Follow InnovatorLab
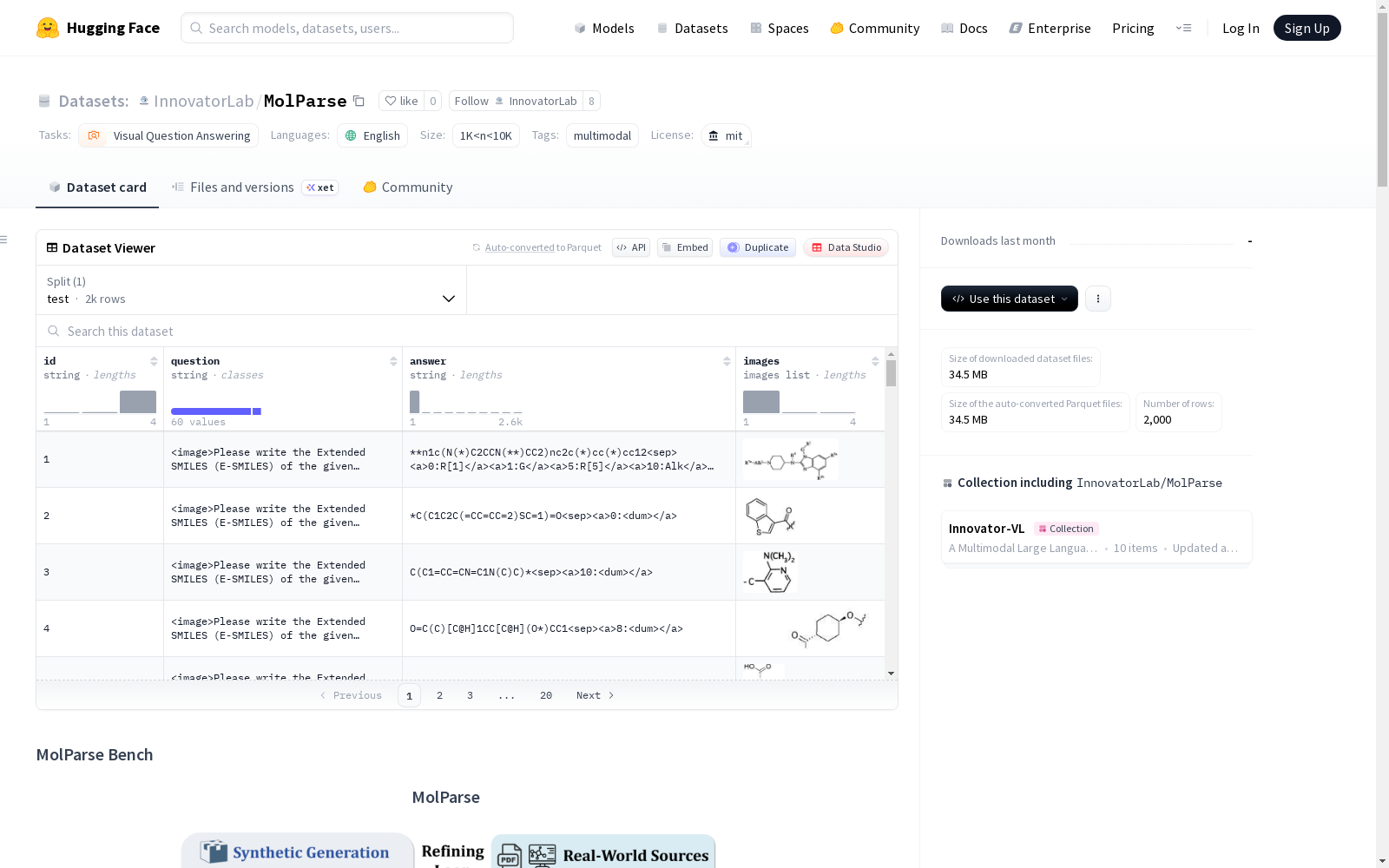Image resolution: width=1389 pixels, height=868 pixels. 516,101
